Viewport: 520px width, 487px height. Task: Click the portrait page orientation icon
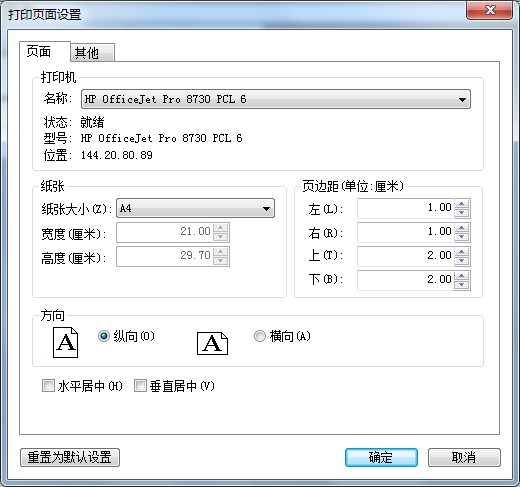pyautogui.click(x=66, y=342)
